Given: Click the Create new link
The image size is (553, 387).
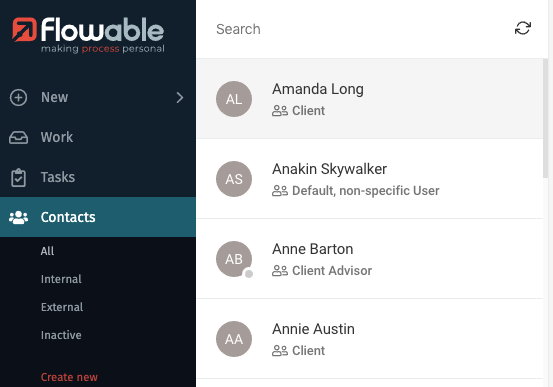Looking at the screenshot, I should 69,377.
